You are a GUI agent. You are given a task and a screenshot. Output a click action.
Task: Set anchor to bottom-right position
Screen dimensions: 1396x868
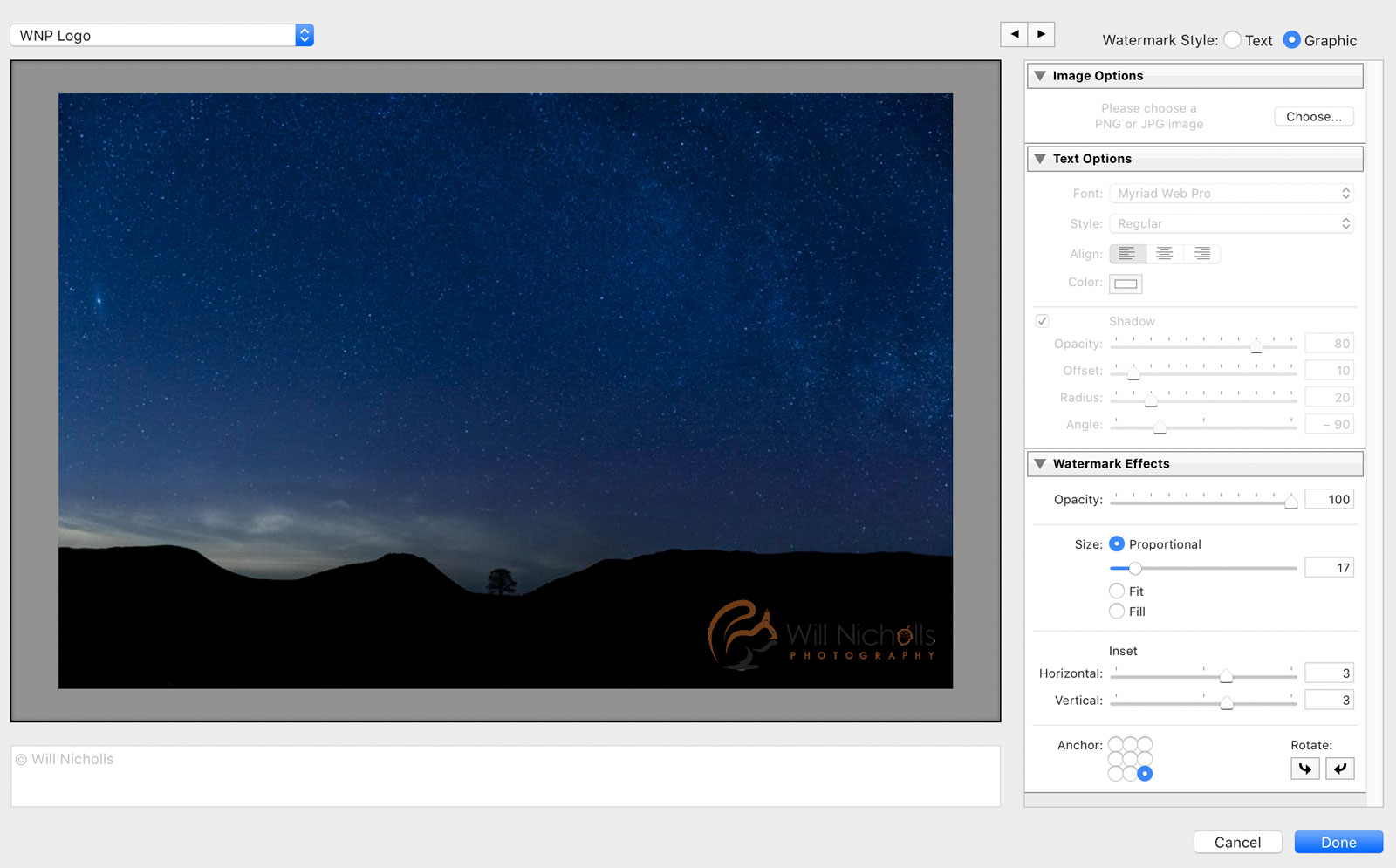pos(1145,774)
